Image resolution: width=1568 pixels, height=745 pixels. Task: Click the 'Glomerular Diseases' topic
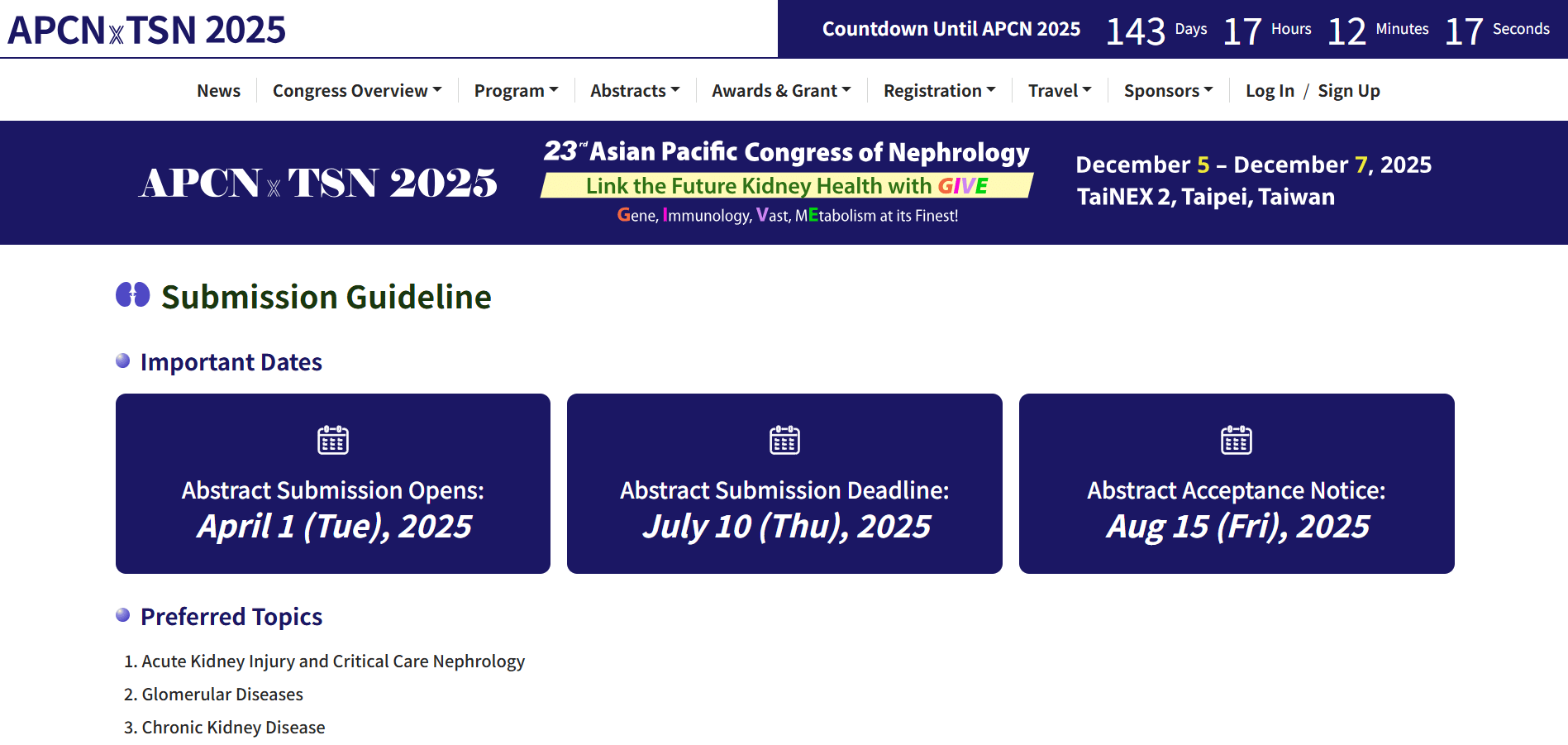pos(222,695)
